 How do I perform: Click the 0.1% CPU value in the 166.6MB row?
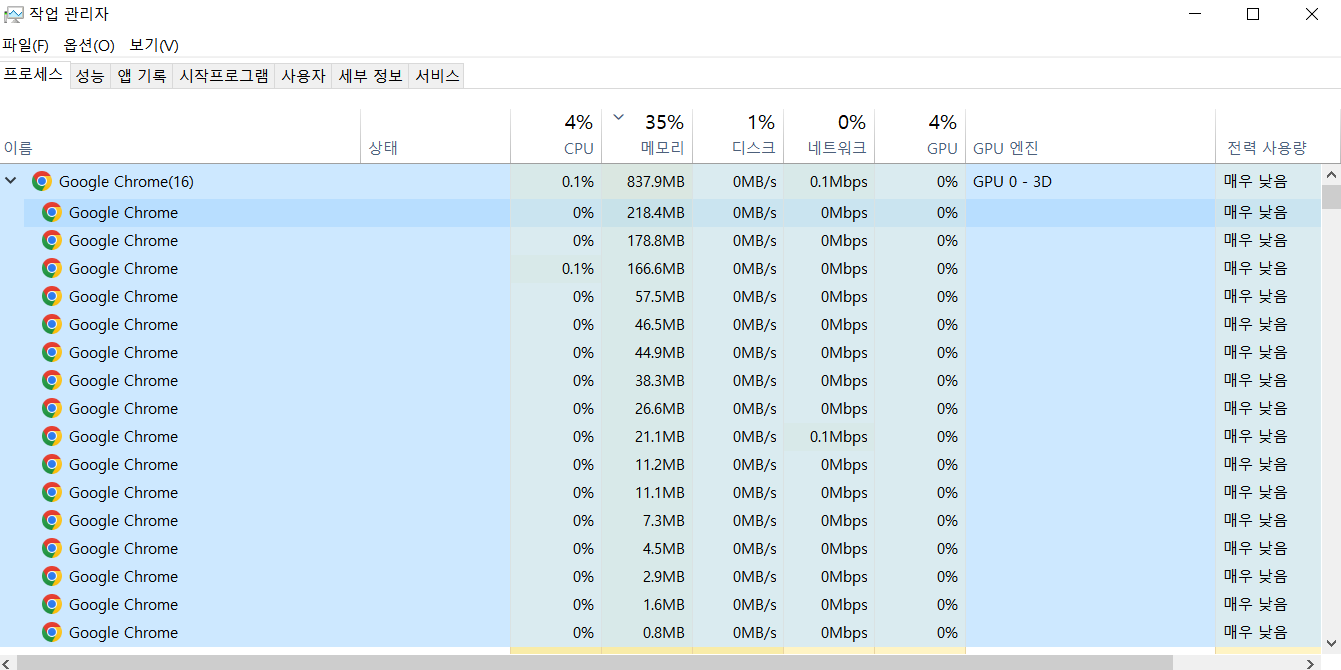[x=578, y=268]
